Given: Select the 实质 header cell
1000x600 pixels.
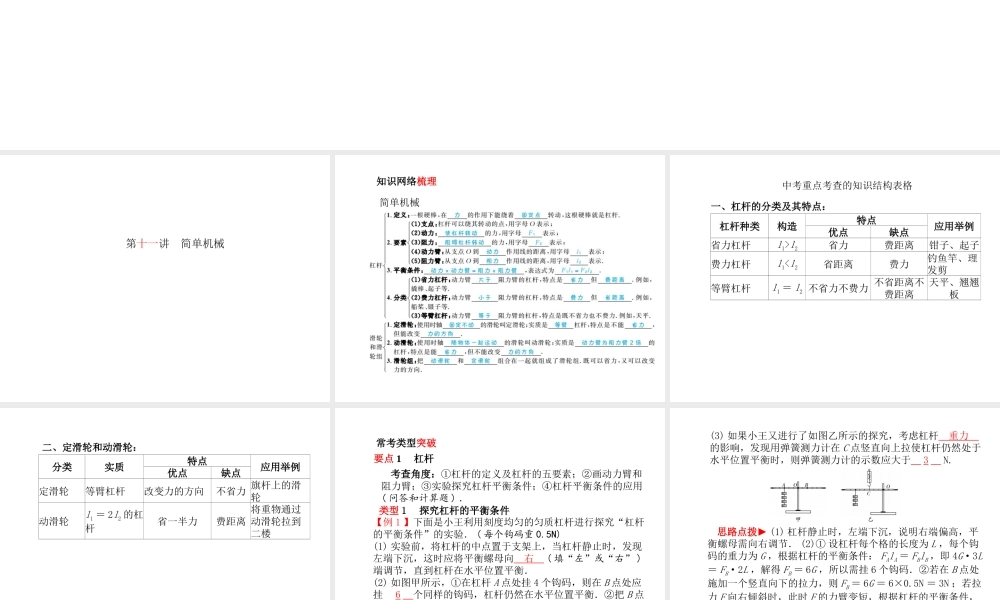Looking at the screenshot, I should pos(114,467).
